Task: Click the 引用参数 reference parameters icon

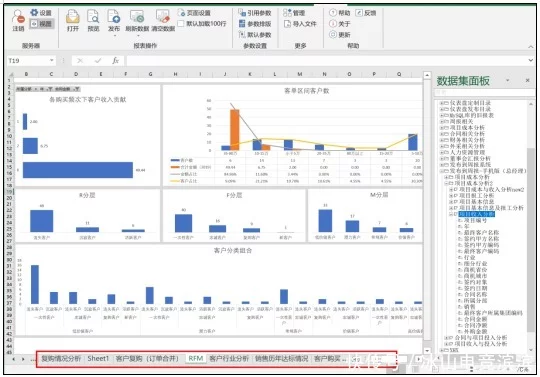Action: pyautogui.click(x=255, y=13)
